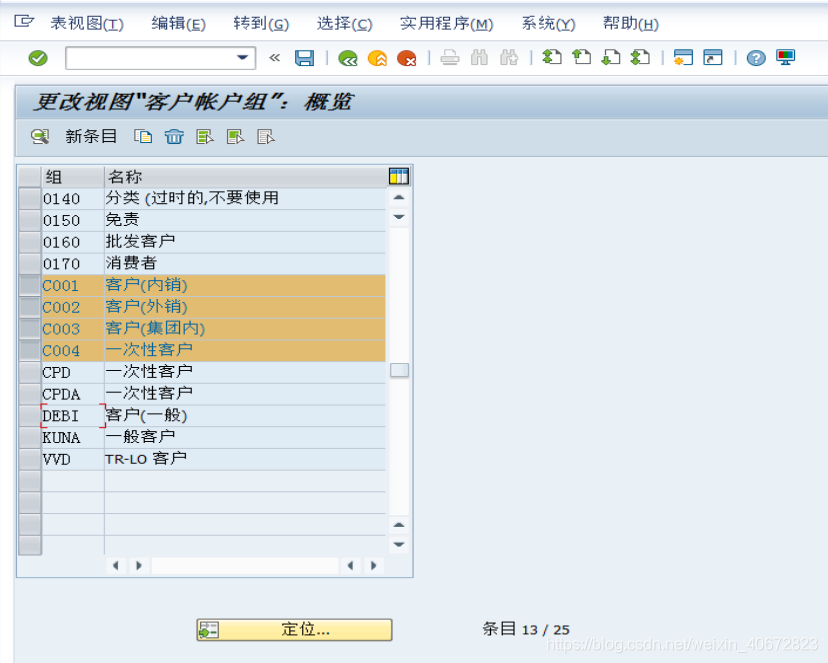Toggle row selector for 0160
The image size is (828, 663).
(30, 242)
